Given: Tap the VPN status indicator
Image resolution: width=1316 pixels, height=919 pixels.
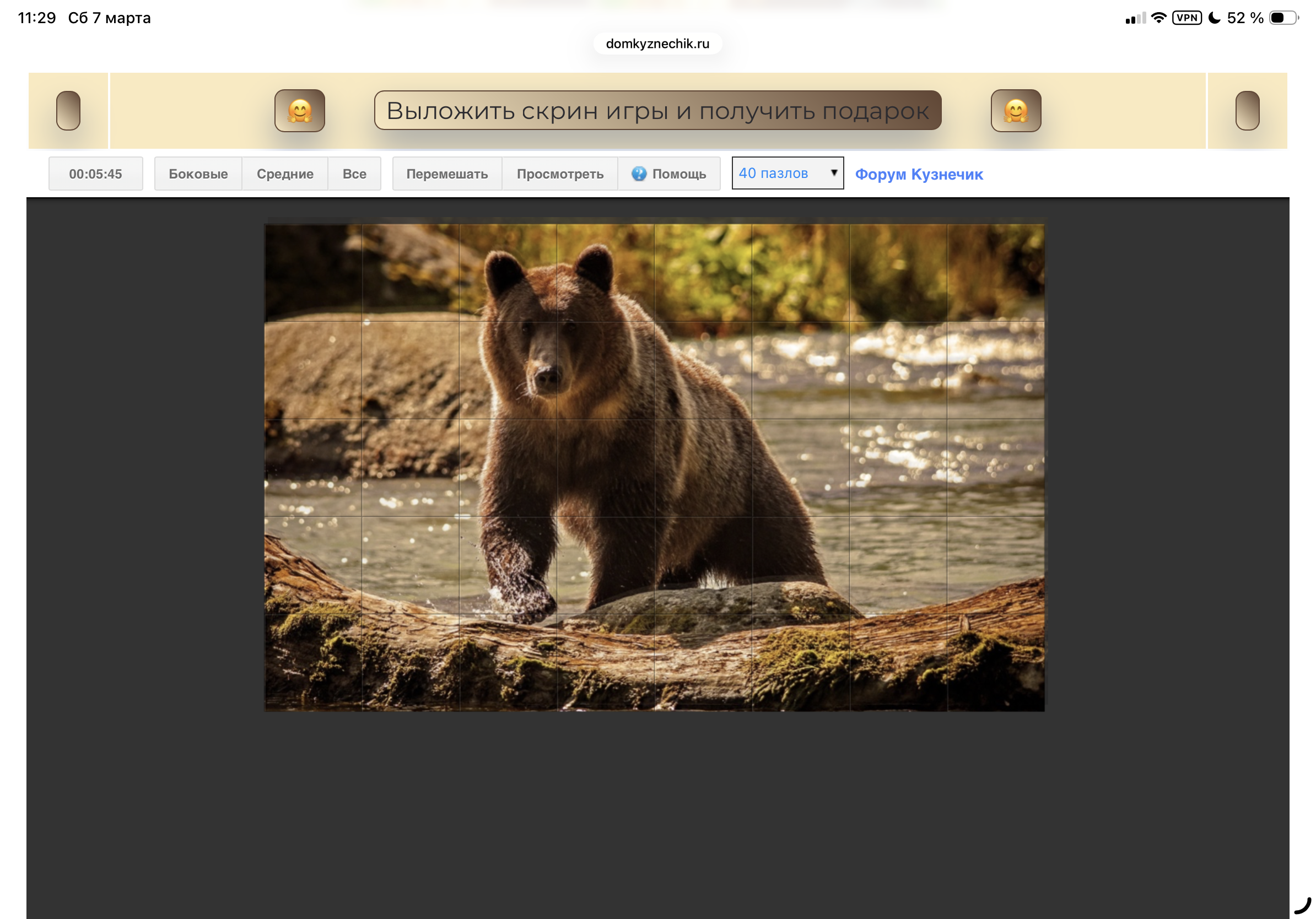Looking at the screenshot, I should (1186, 18).
